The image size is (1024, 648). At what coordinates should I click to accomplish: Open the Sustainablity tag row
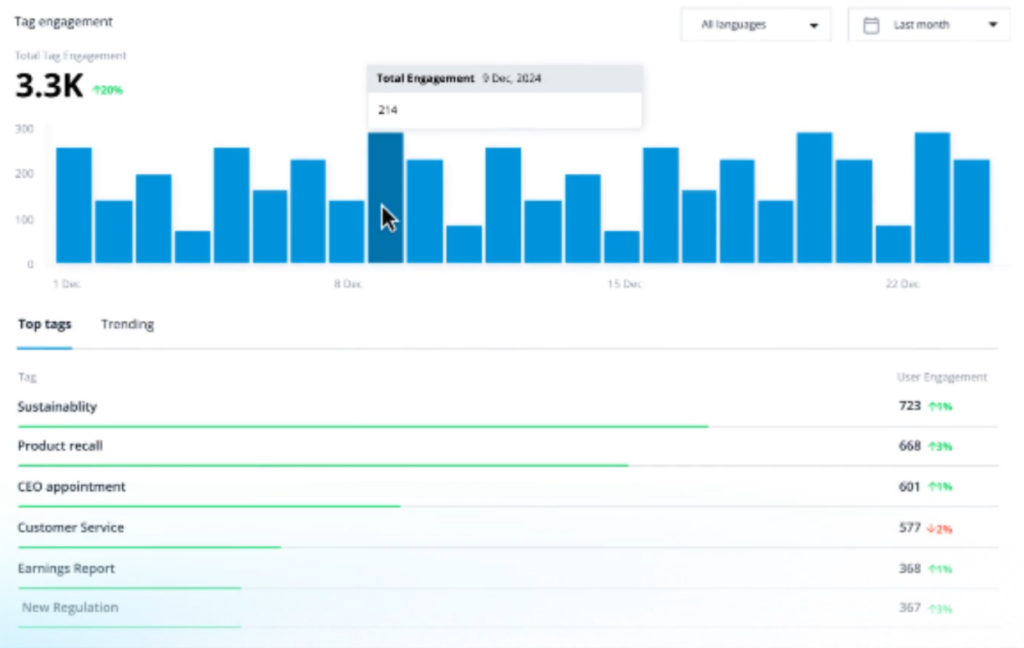57,407
